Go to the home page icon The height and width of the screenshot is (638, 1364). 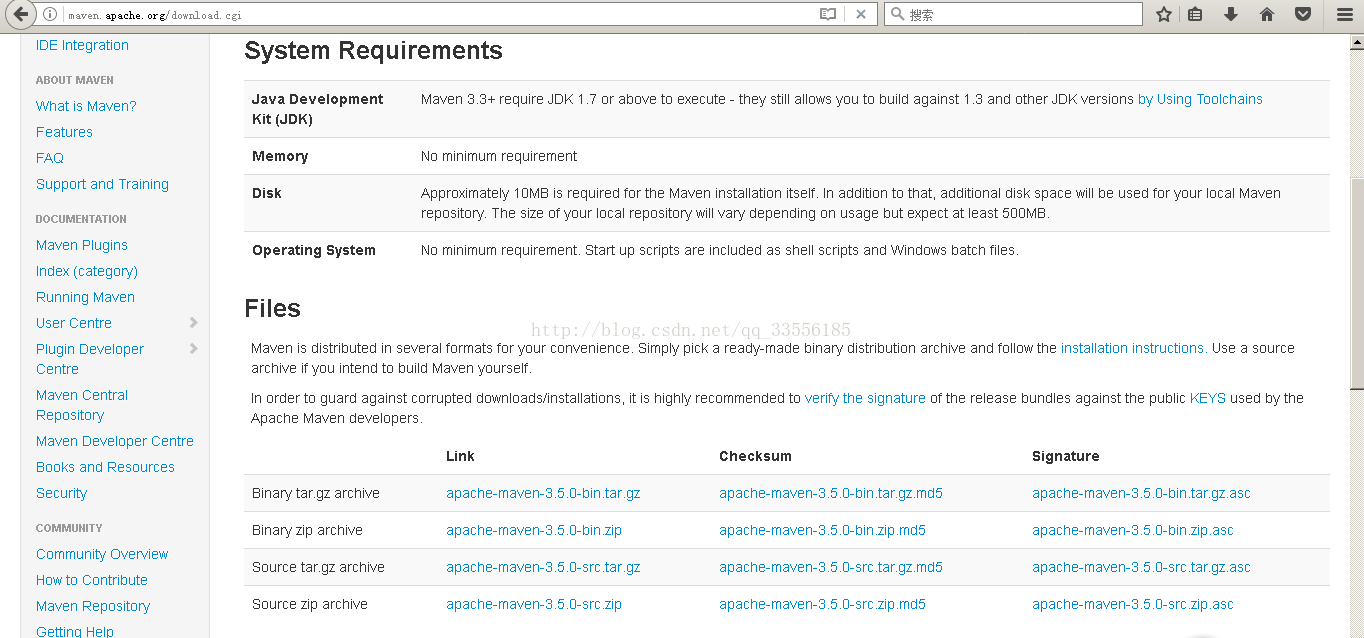pyautogui.click(x=1267, y=15)
